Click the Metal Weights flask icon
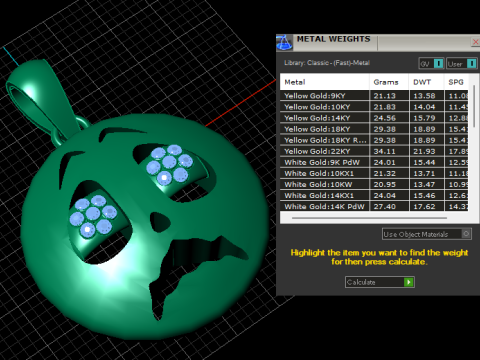Viewport: 480px width, 360px height. click(x=284, y=43)
